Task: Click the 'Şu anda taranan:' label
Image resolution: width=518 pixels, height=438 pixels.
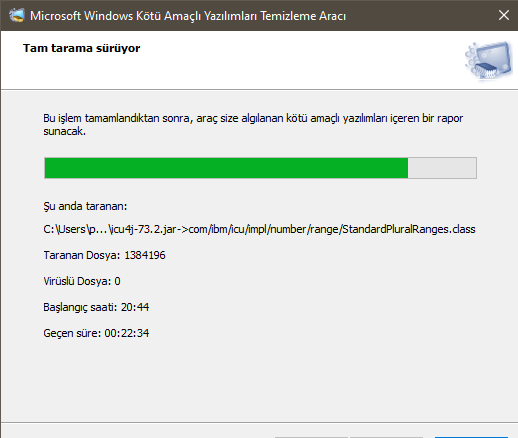Action: [85, 206]
